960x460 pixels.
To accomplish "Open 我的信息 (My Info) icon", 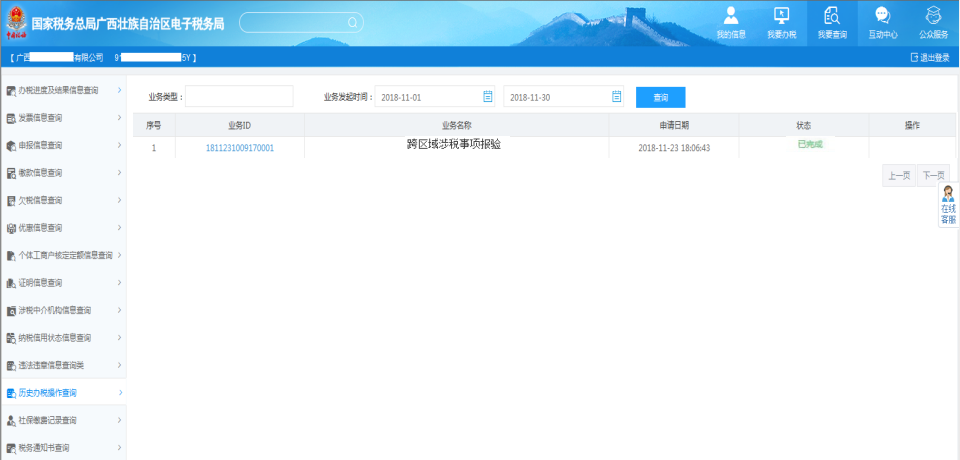I will coord(731,15).
